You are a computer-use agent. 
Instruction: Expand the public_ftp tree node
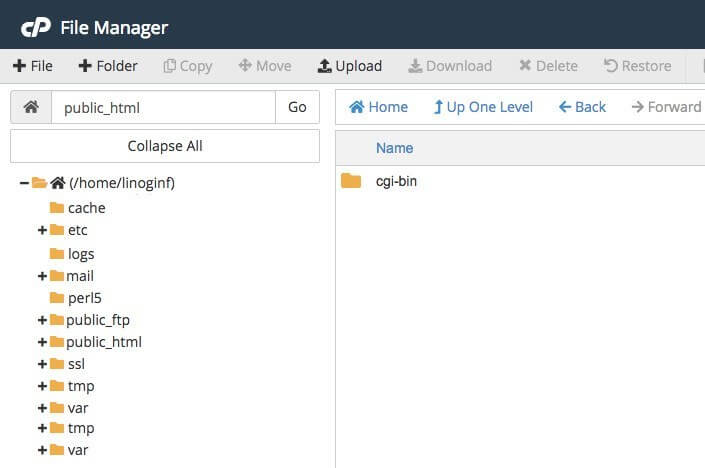(x=42, y=320)
